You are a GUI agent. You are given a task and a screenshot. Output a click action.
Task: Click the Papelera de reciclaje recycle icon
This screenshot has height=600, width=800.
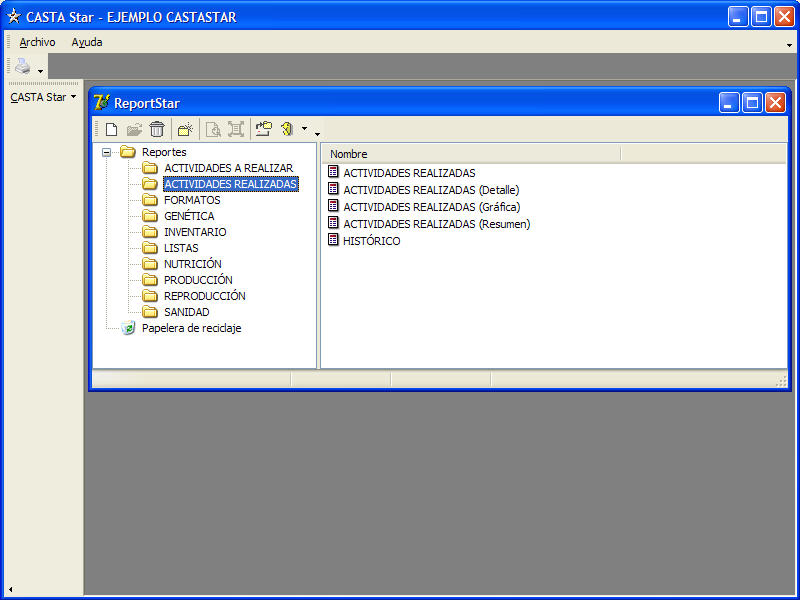[128, 328]
